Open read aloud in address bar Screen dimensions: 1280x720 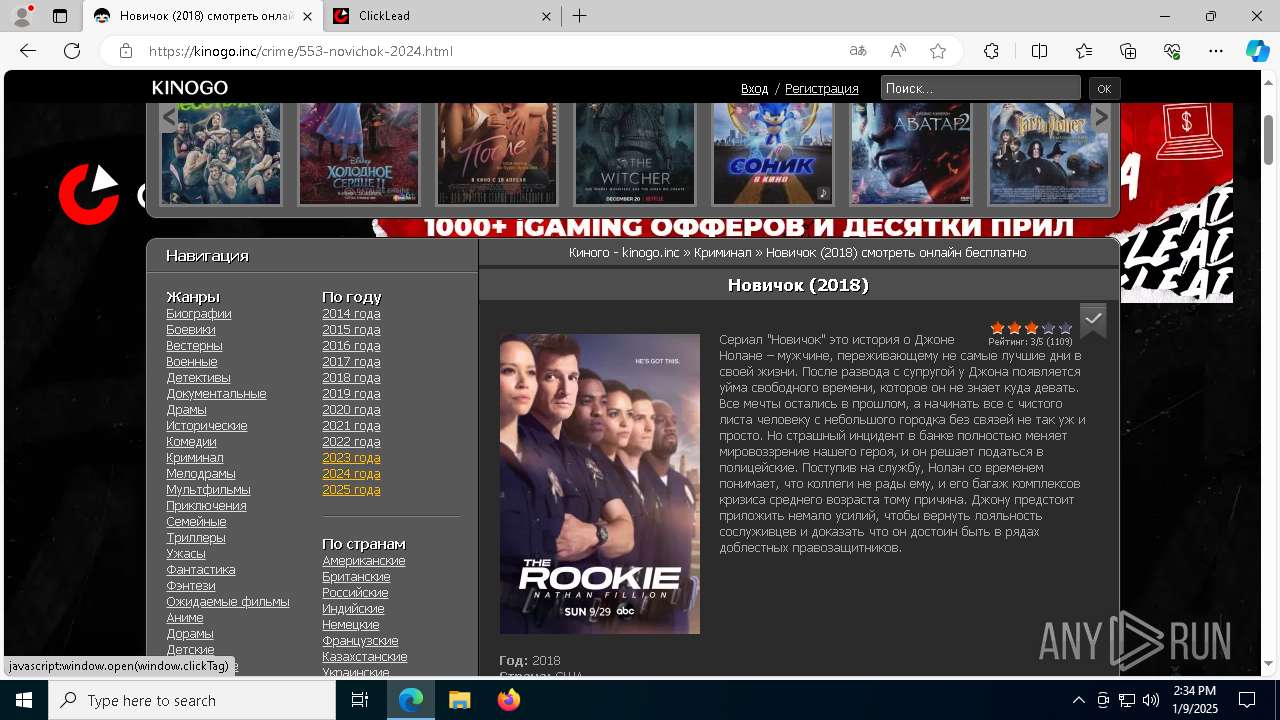(x=898, y=51)
